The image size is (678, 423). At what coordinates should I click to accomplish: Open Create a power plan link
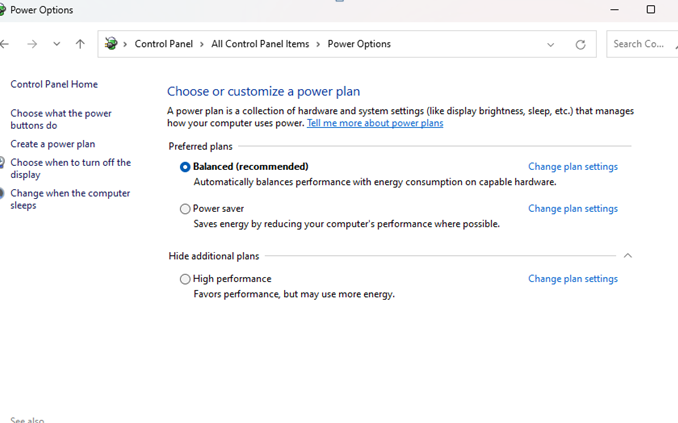pos(52,144)
